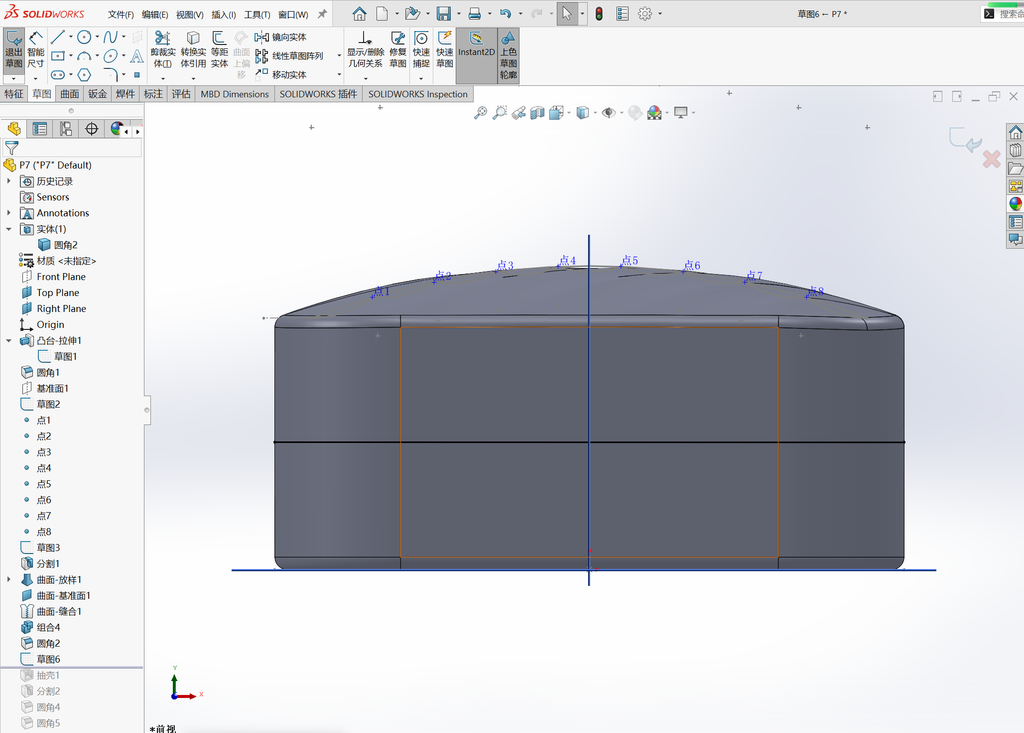1024x733 pixels.
Task: Collapse the 凸台-拉伸1 feature node
Action: (8, 340)
